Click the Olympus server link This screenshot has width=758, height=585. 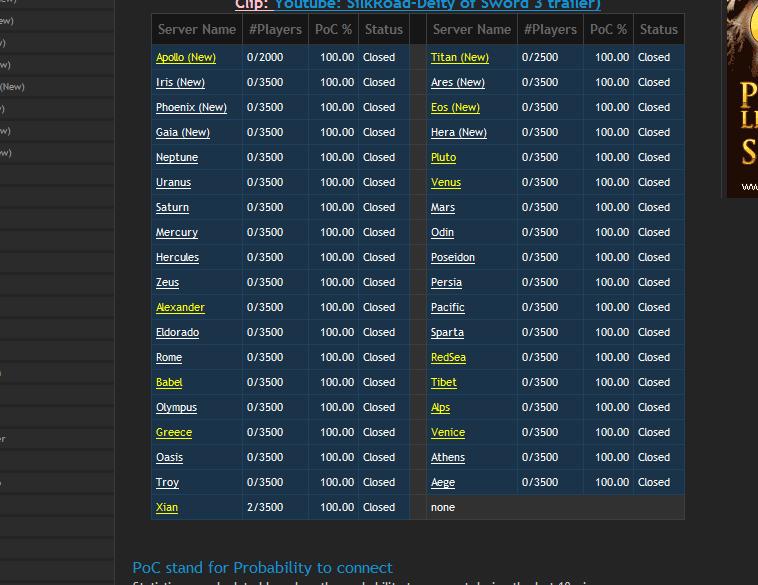[176, 408]
